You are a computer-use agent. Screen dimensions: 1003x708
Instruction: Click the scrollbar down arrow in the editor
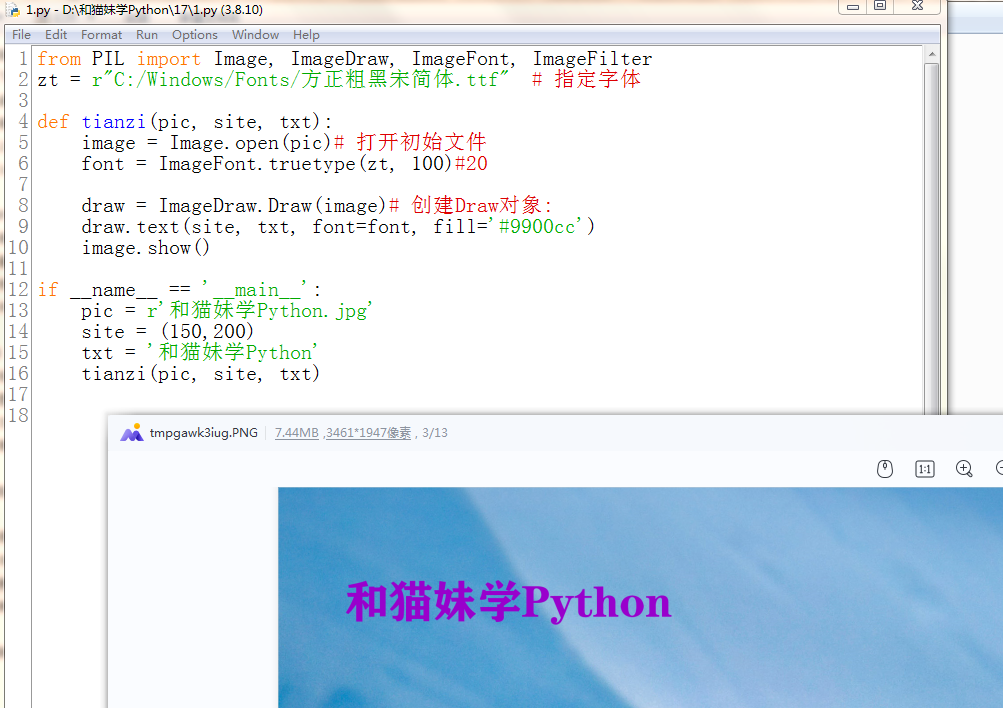933,404
